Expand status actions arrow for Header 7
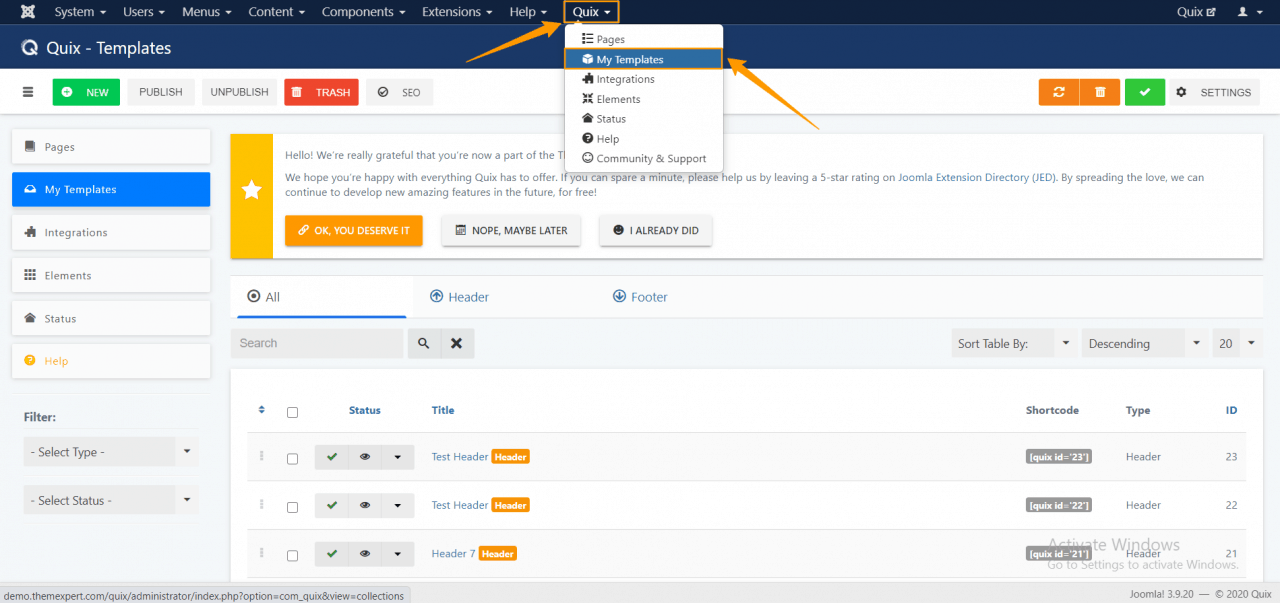Viewport: 1280px width, 603px height. pyautogui.click(x=398, y=553)
